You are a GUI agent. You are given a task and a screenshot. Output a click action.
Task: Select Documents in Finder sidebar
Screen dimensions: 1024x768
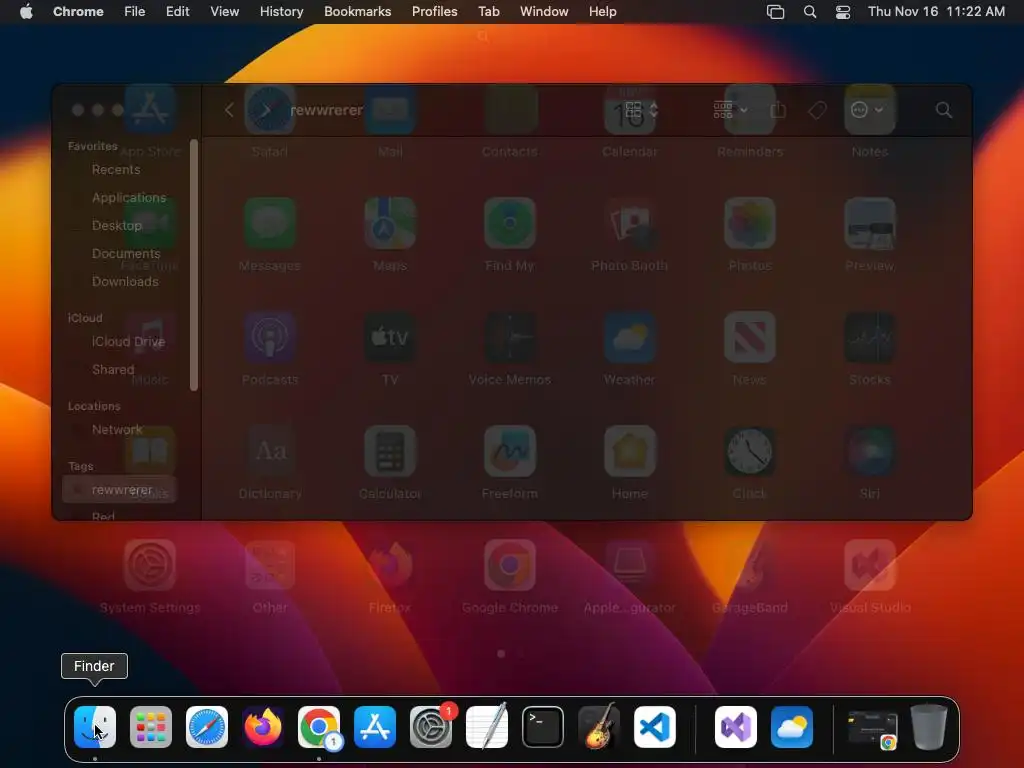(125, 253)
